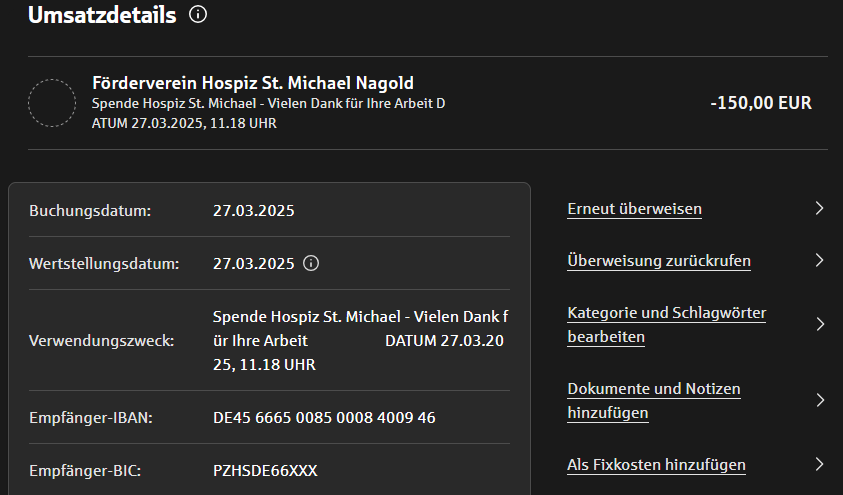Select Überweisung zurückrufen link
This screenshot has width=843, height=495.
click(659, 261)
